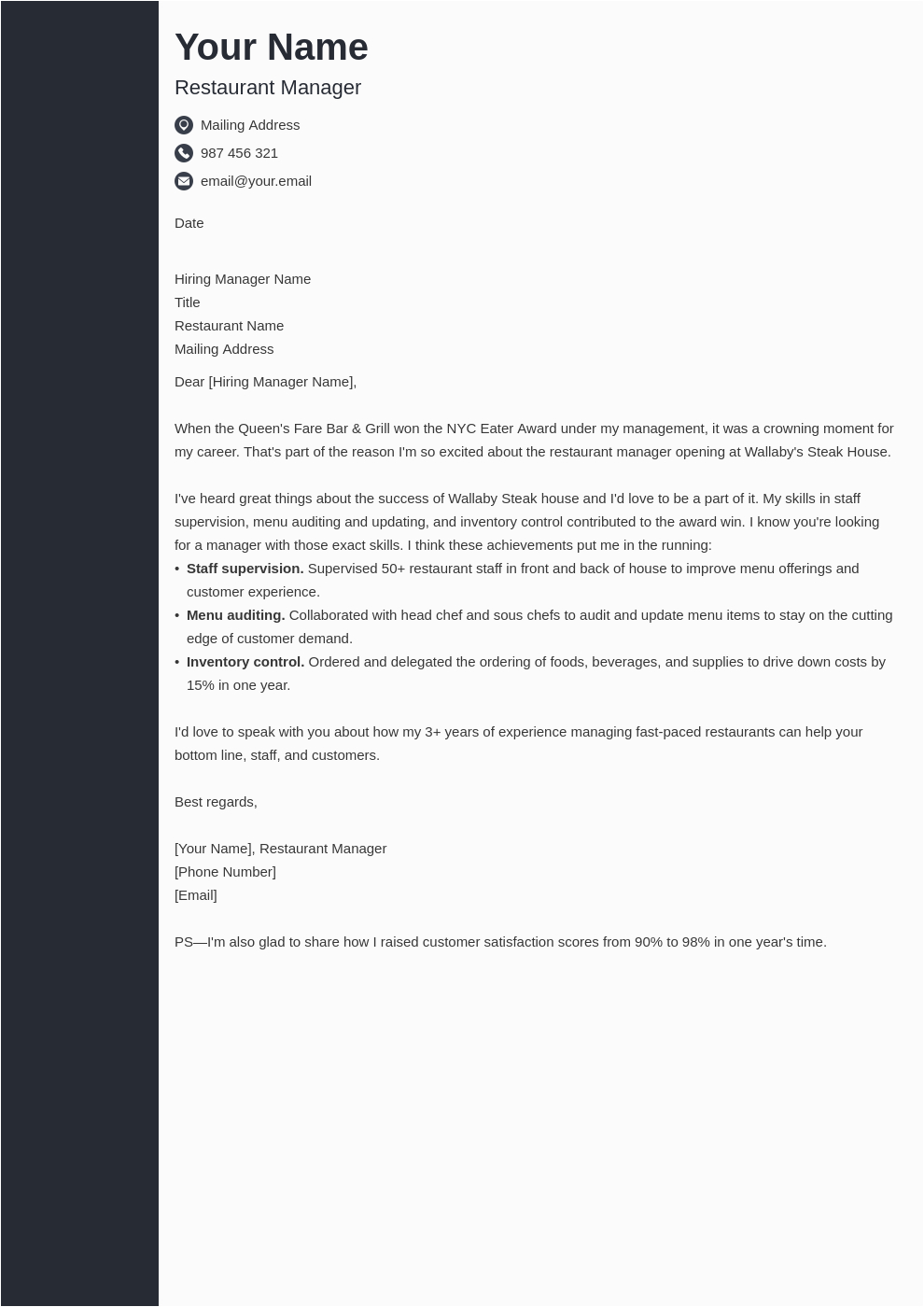Click the bold "Inventory control." bullet heading
Image resolution: width=924 pixels, height=1307 pixels.
click(x=245, y=662)
